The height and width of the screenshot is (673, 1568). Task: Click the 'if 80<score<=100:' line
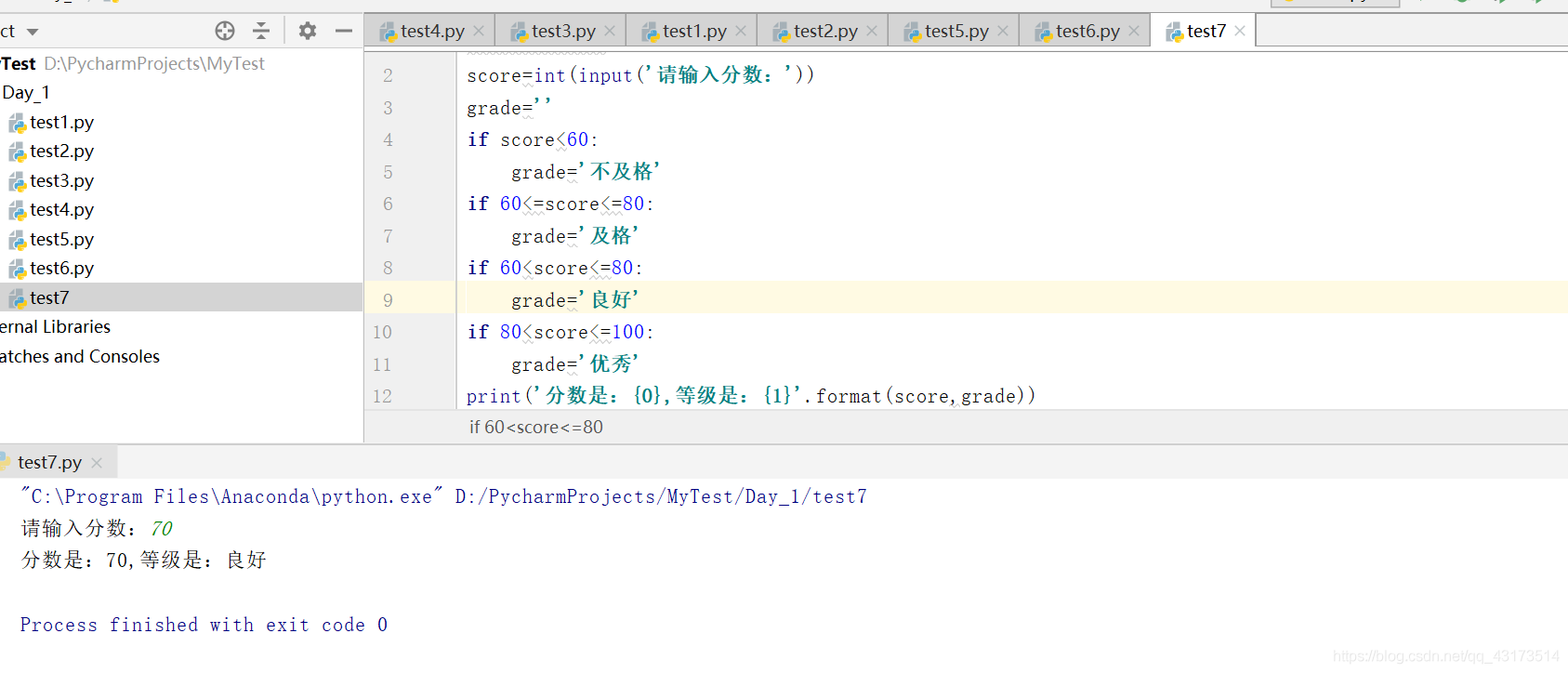560,332
